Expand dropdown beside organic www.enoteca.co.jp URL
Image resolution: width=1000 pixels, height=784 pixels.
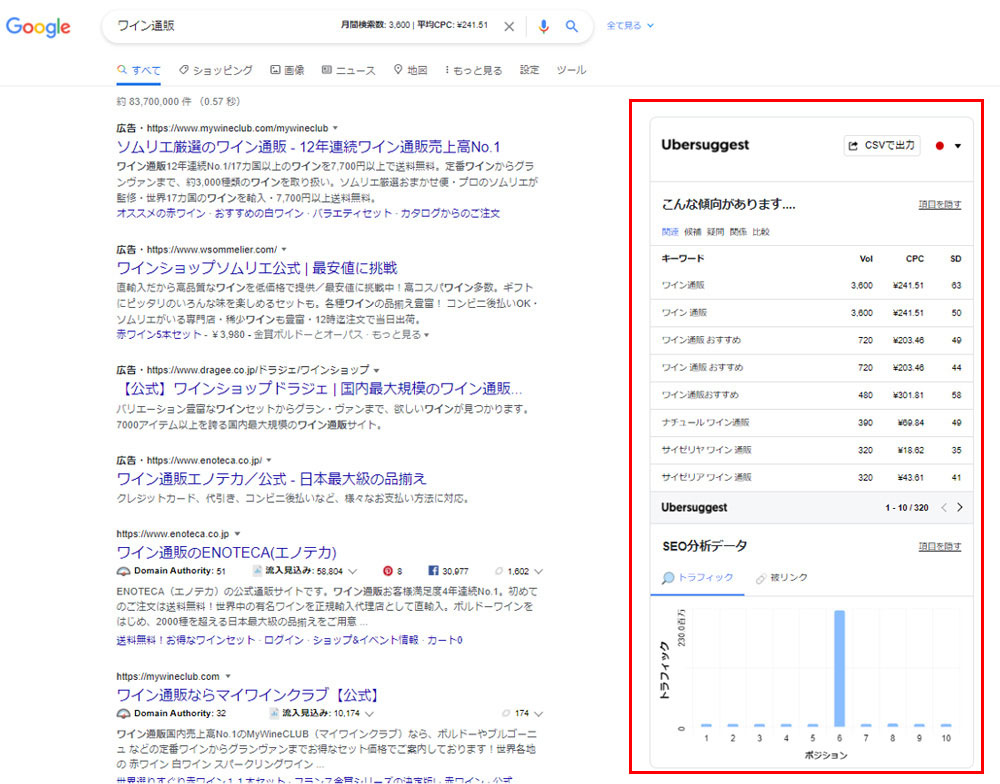click(237, 534)
